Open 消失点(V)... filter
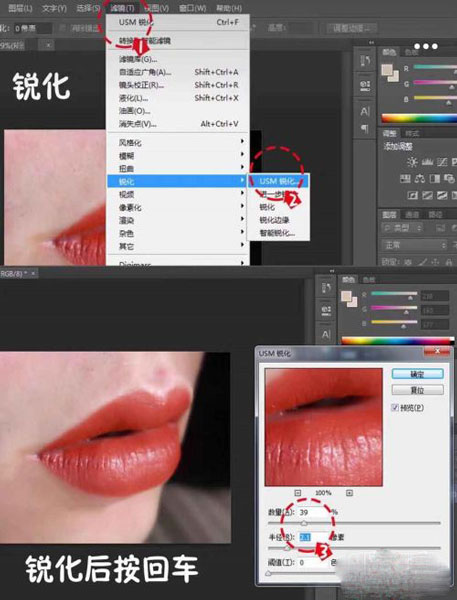 178,124
